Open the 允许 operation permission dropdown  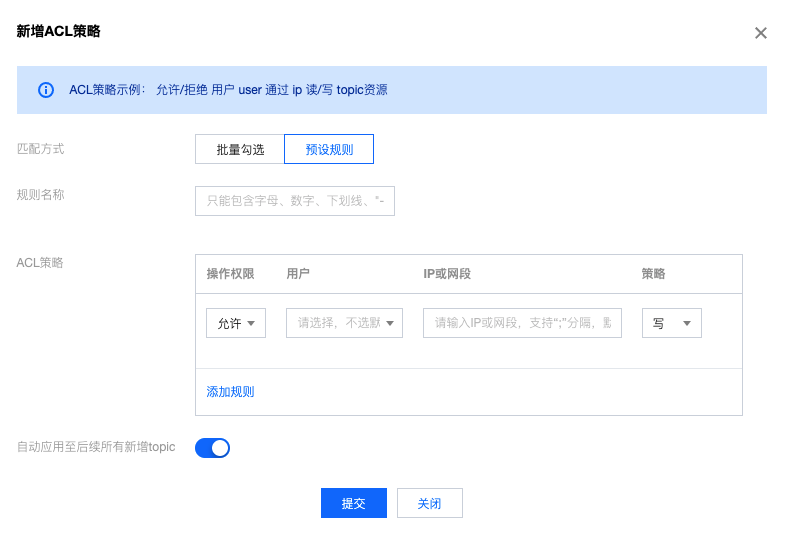[236, 323]
